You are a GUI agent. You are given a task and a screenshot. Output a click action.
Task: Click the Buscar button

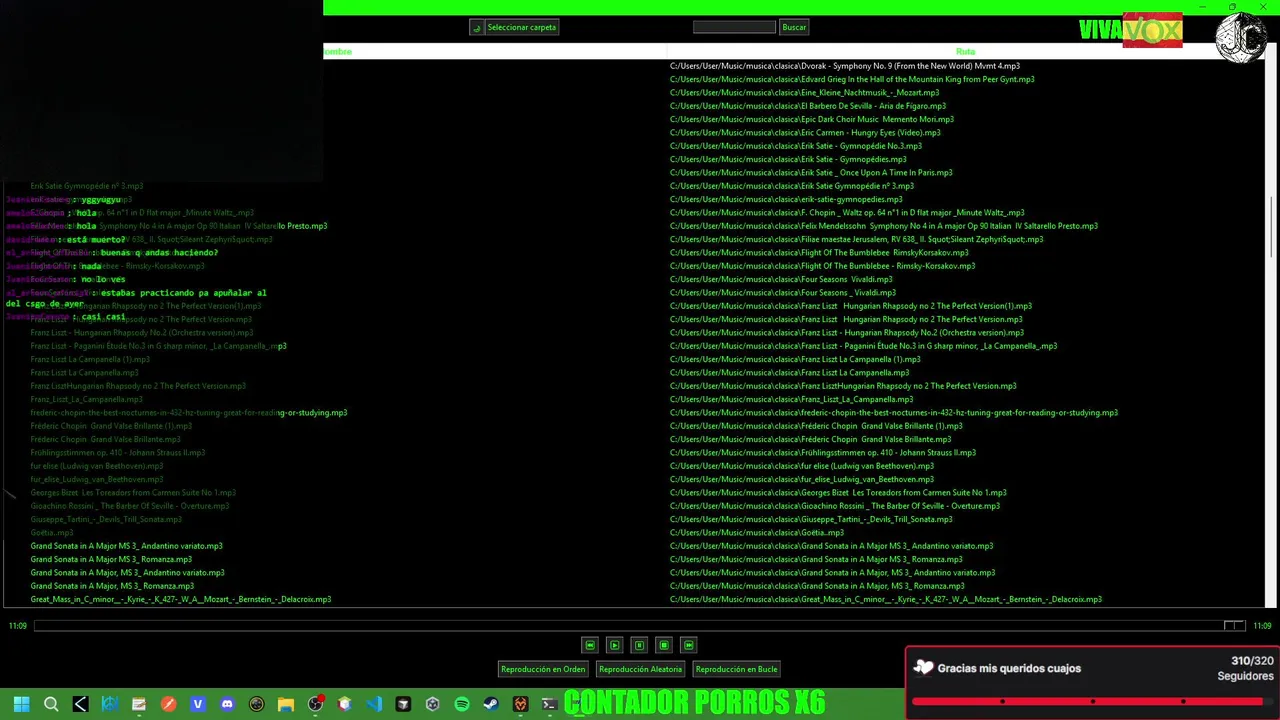[x=794, y=27]
